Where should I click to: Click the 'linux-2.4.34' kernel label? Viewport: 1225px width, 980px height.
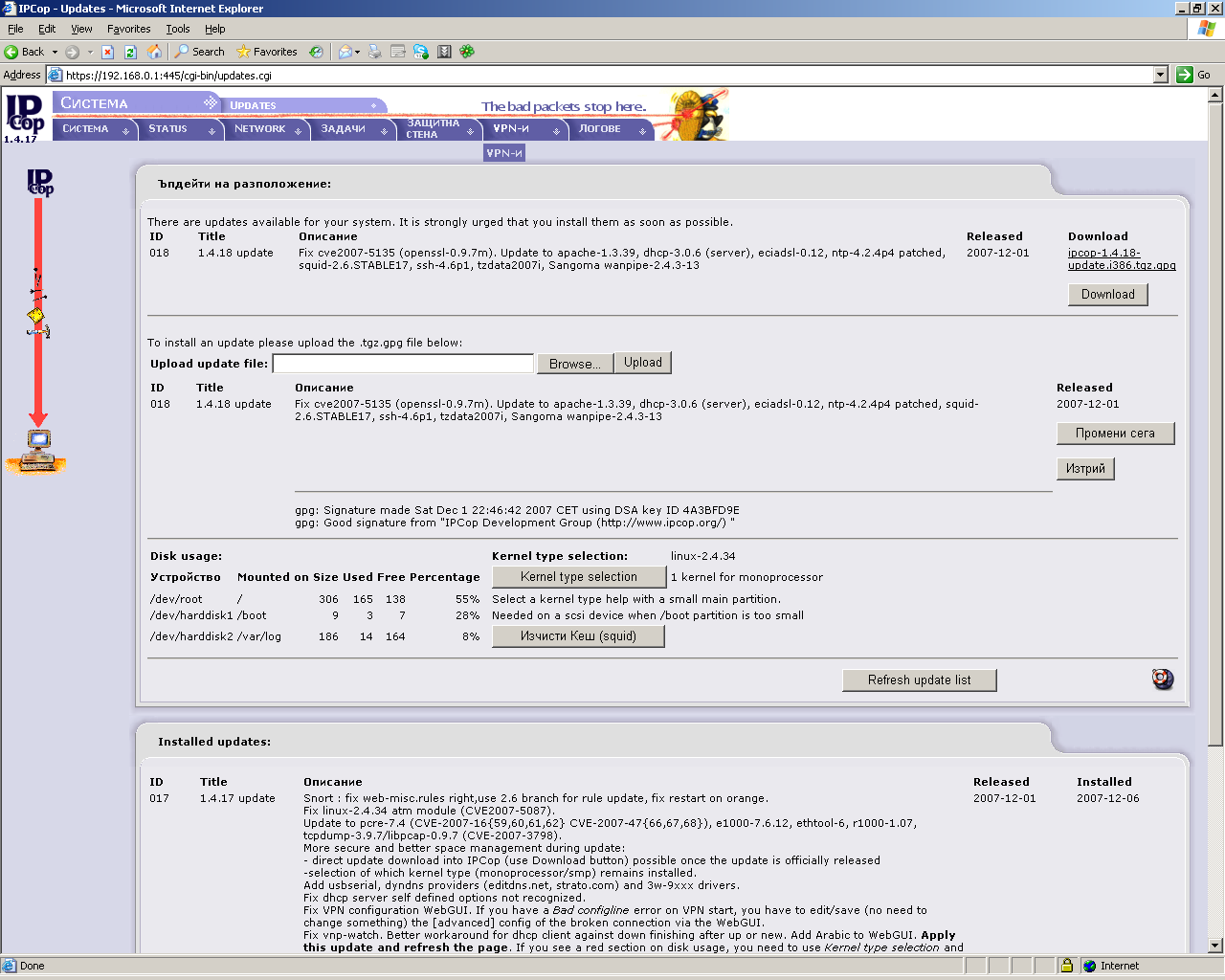[703, 556]
